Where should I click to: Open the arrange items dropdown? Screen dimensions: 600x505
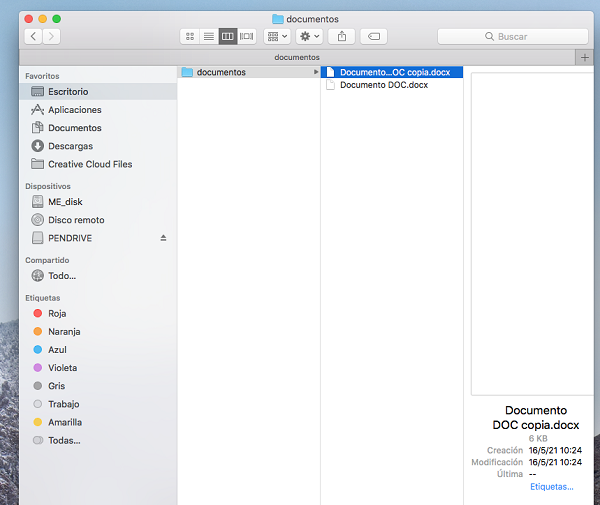[277, 36]
